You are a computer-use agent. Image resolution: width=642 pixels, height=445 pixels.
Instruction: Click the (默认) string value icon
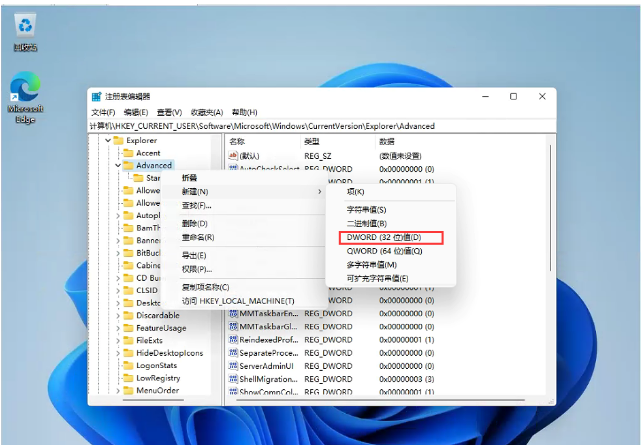233,156
